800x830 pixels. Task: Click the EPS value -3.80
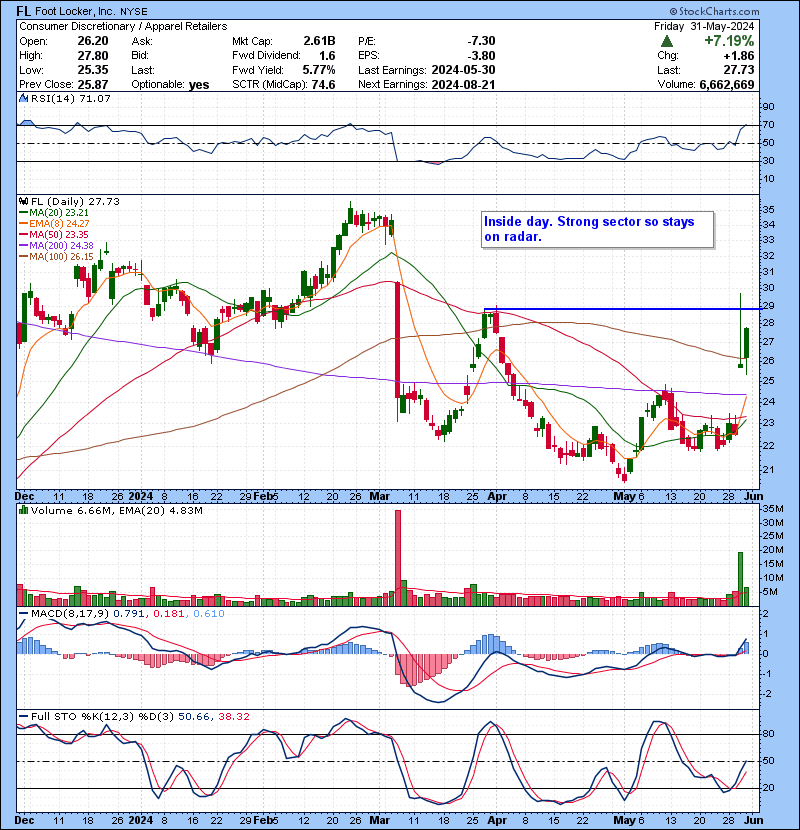(481, 56)
